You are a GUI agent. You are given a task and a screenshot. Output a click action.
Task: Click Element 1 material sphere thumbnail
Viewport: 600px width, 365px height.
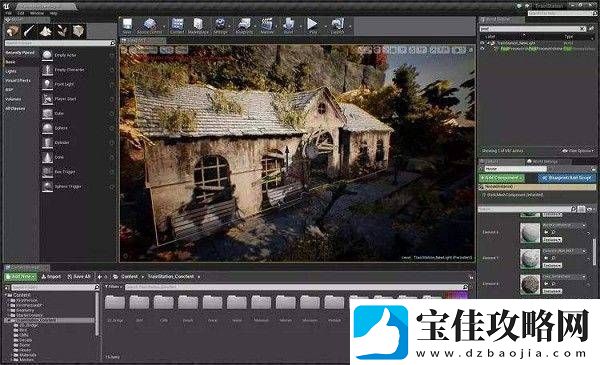point(530,258)
